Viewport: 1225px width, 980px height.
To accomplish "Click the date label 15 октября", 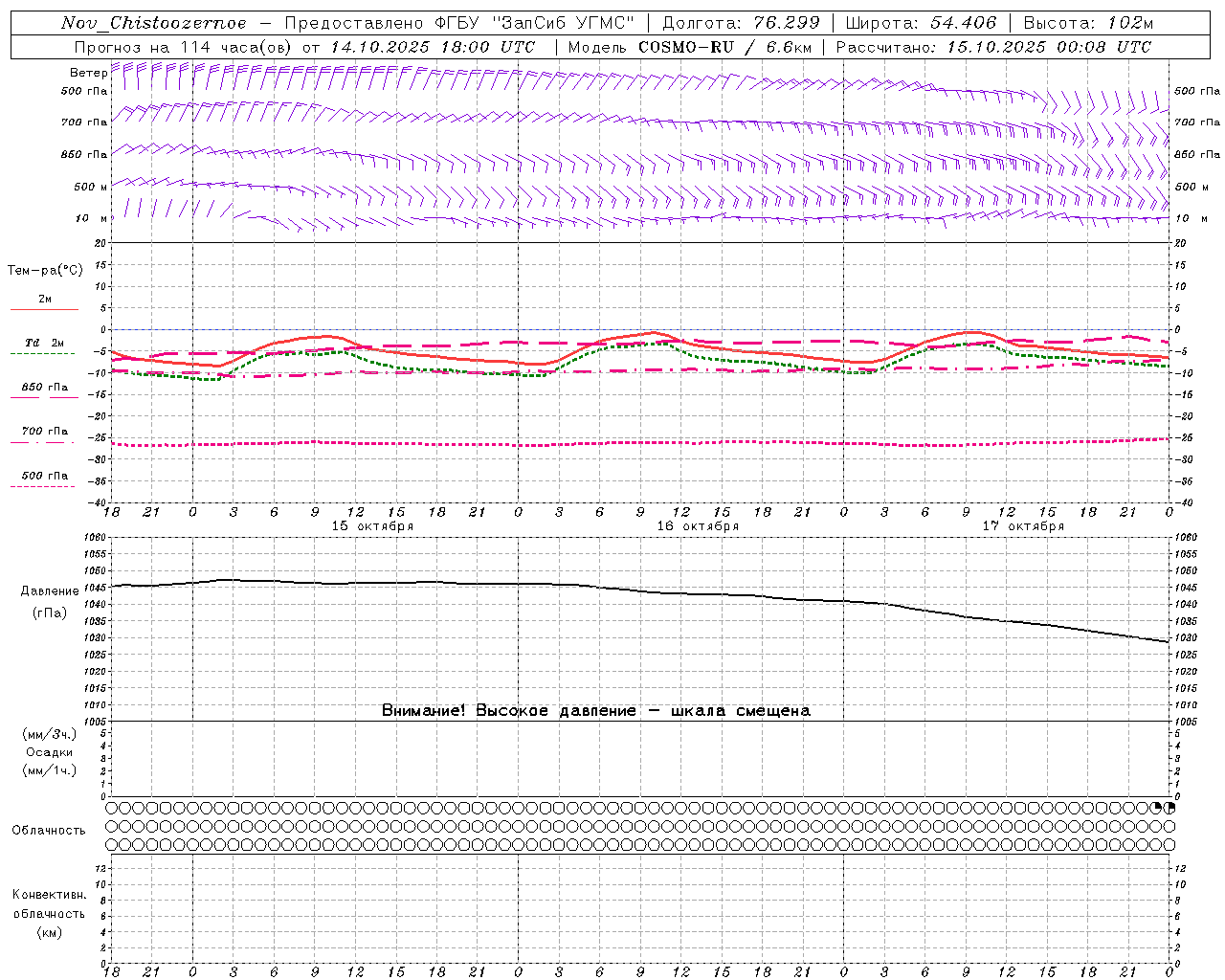I will click(x=372, y=526).
